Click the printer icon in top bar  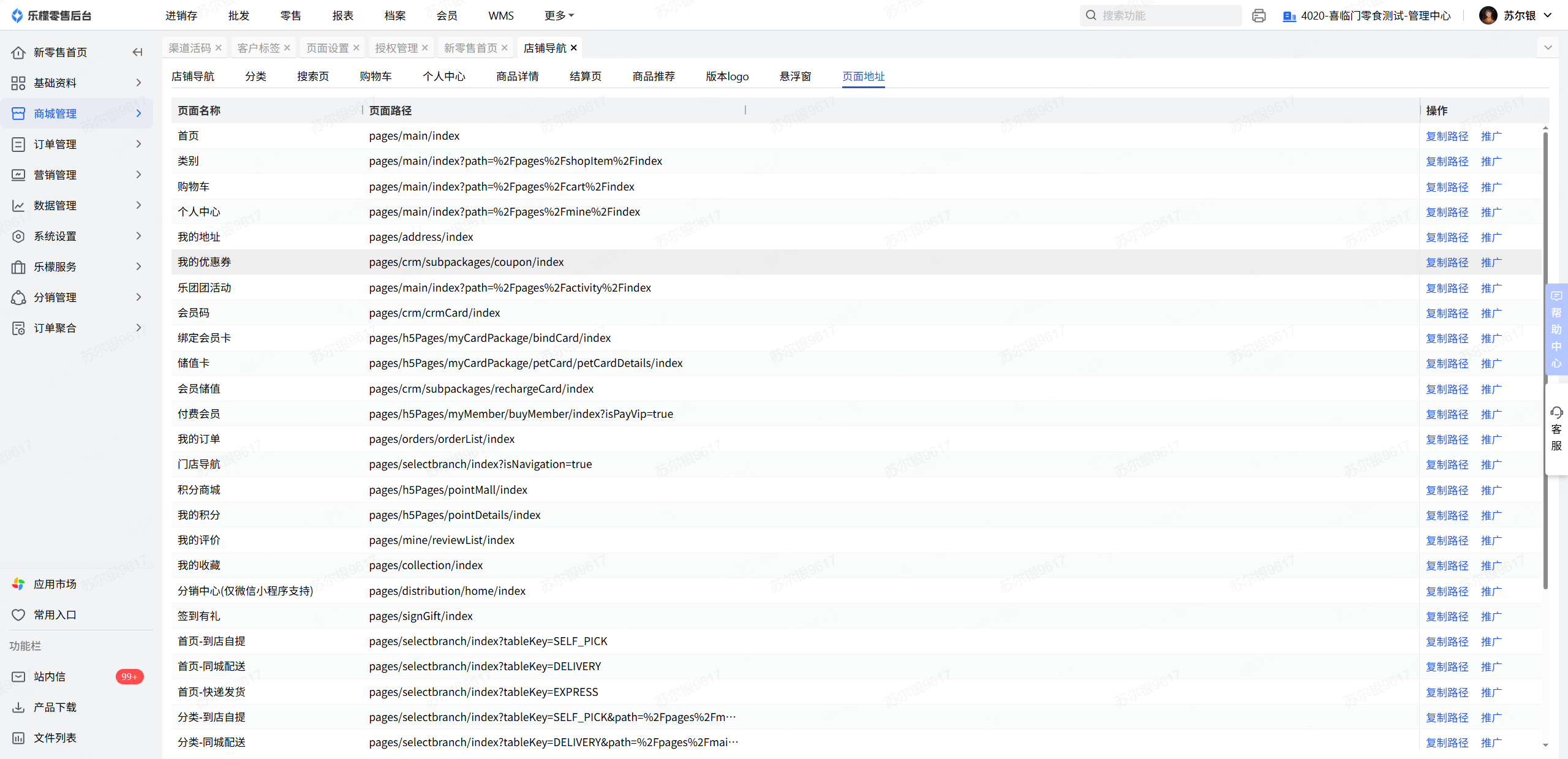(1259, 16)
